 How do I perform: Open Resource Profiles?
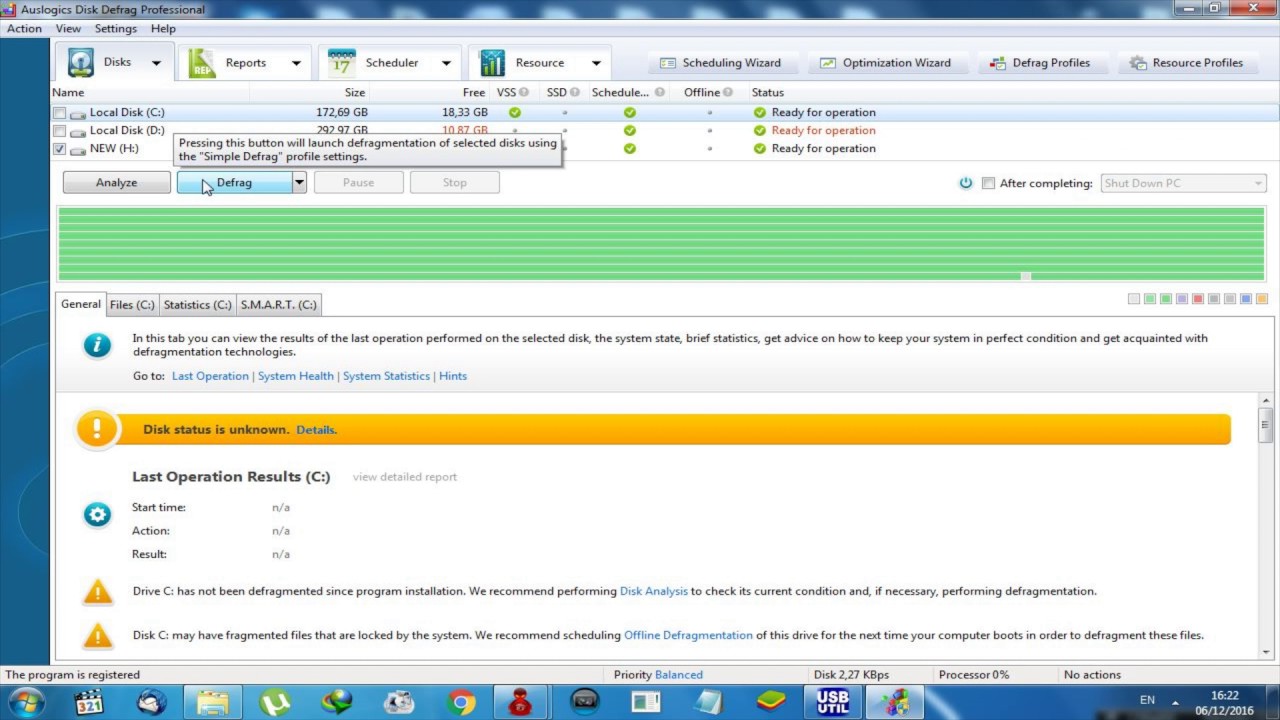pyautogui.click(x=1187, y=62)
